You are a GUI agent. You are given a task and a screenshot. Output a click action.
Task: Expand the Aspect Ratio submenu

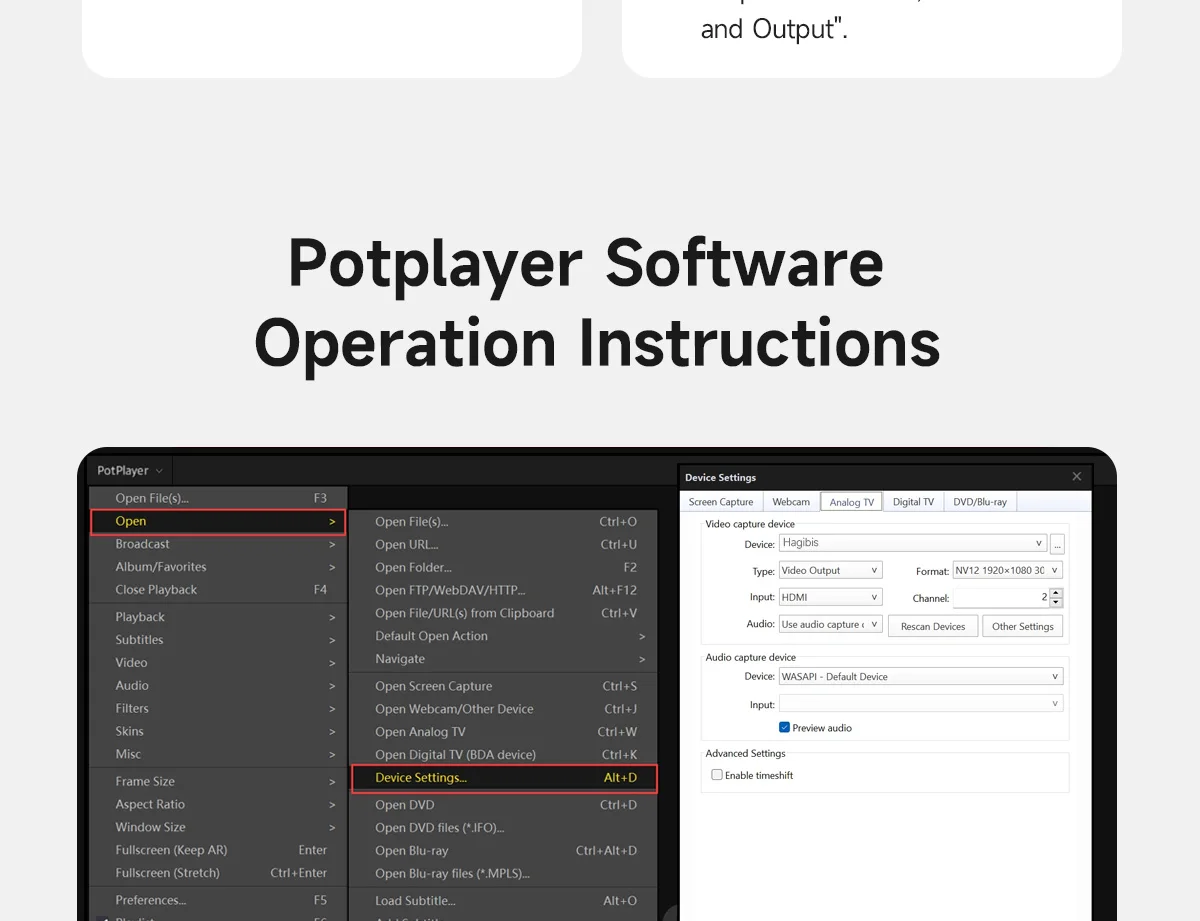[x=218, y=805]
